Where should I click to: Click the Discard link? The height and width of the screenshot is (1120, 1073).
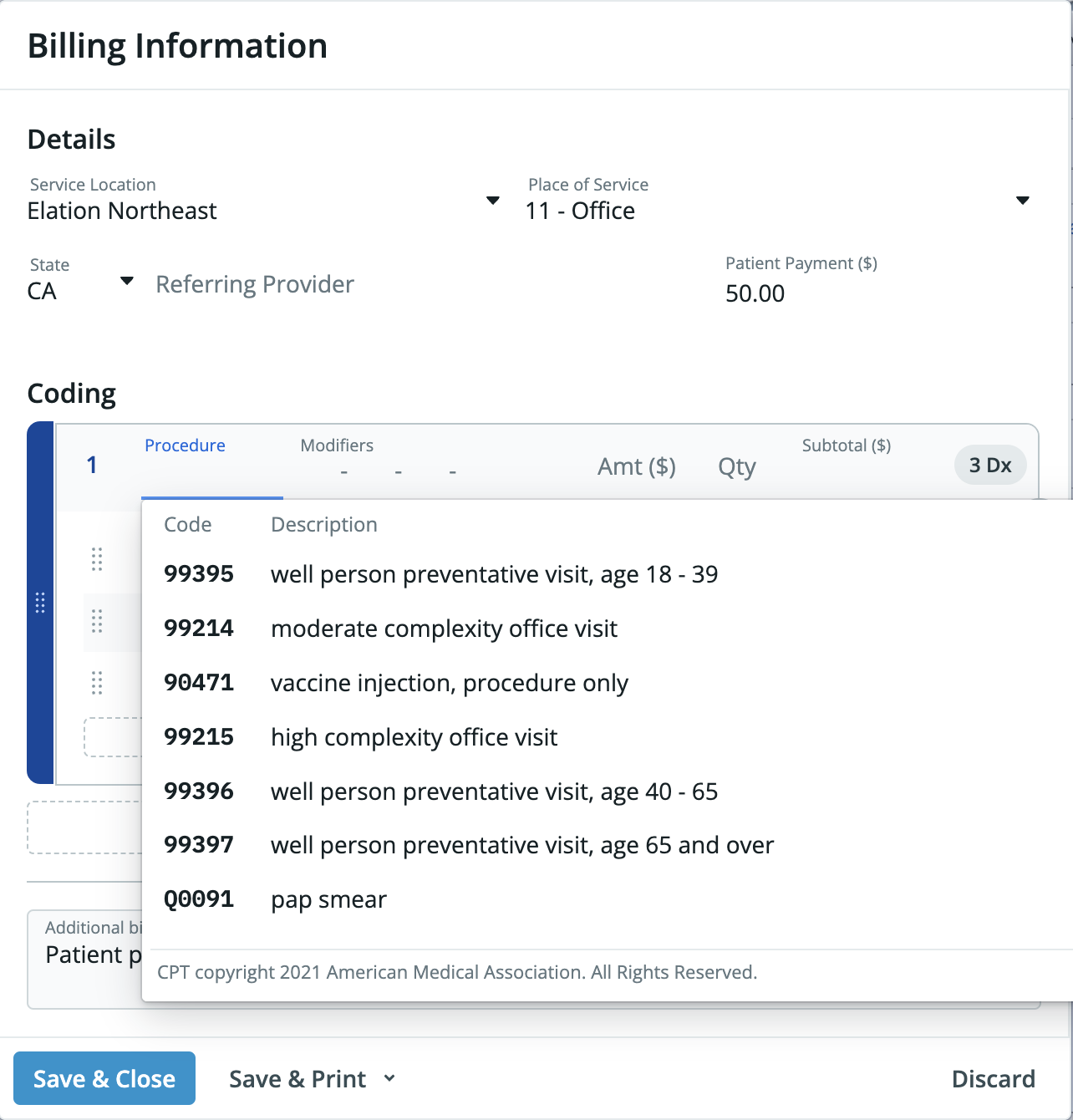click(x=994, y=1079)
